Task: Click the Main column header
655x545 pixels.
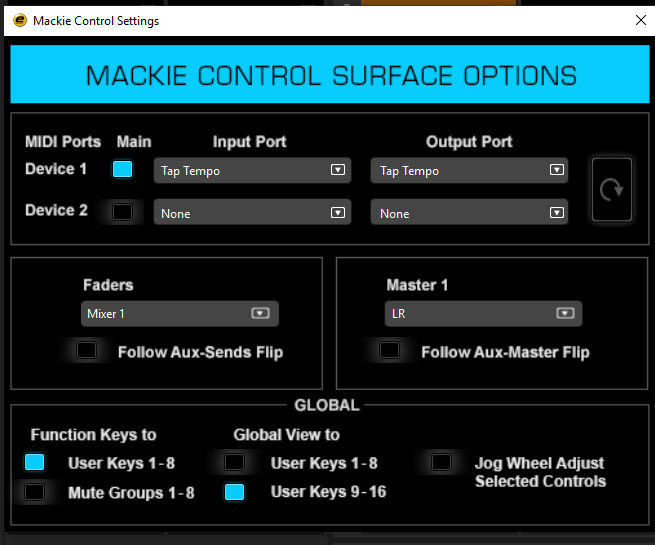Action: tap(134, 142)
